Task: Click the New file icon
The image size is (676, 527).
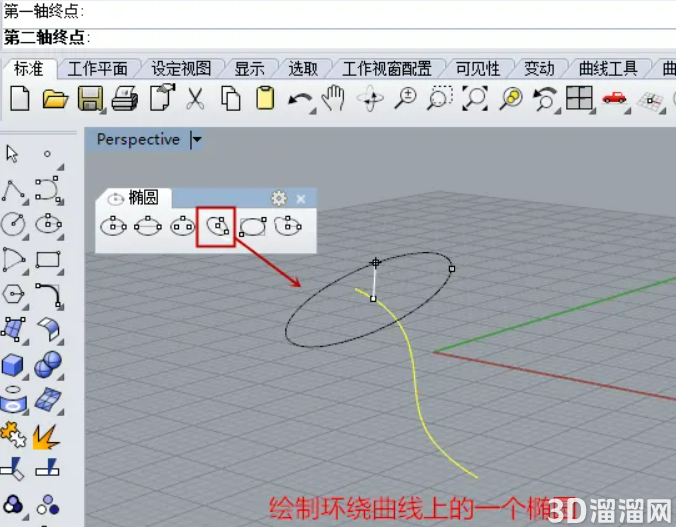Action: pos(20,99)
